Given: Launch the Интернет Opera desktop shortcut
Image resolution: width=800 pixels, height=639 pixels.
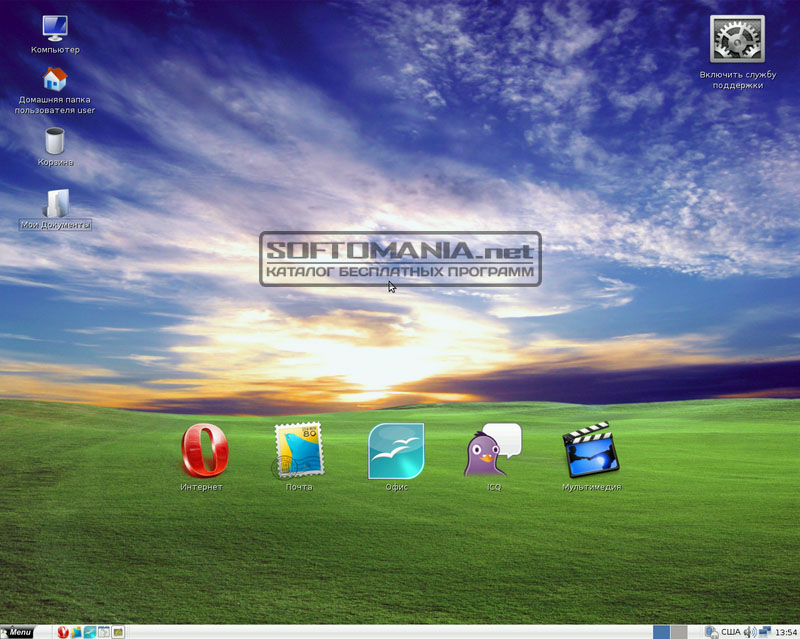Looking at the screenshot, I should coord(203,452).
